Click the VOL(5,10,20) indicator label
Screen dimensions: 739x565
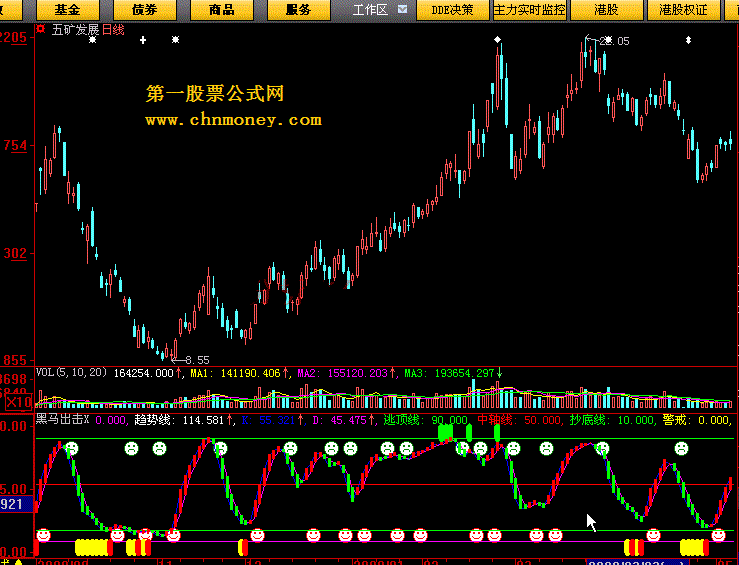pyautogui.click(x=71, y=373)
